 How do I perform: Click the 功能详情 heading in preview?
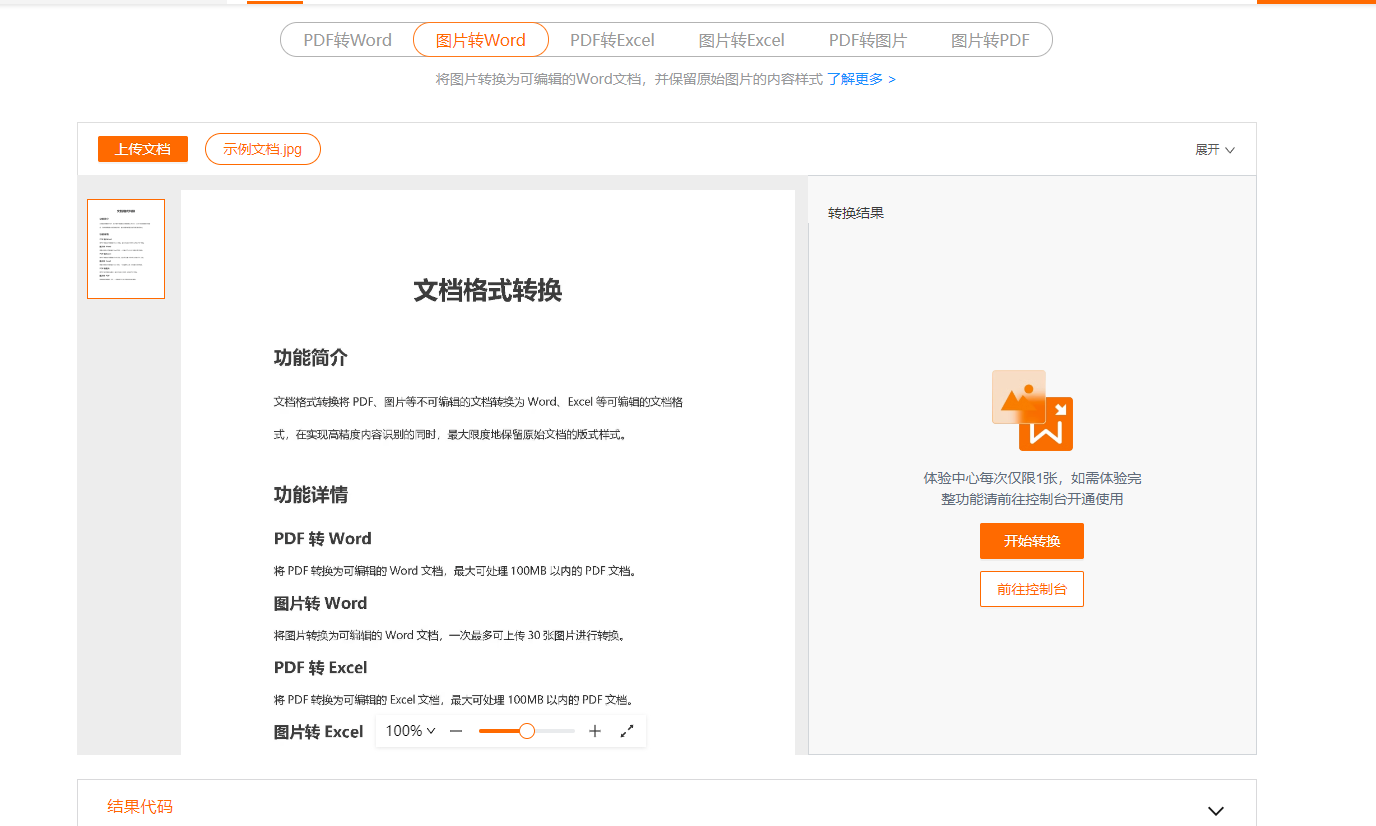pos(311,495)
